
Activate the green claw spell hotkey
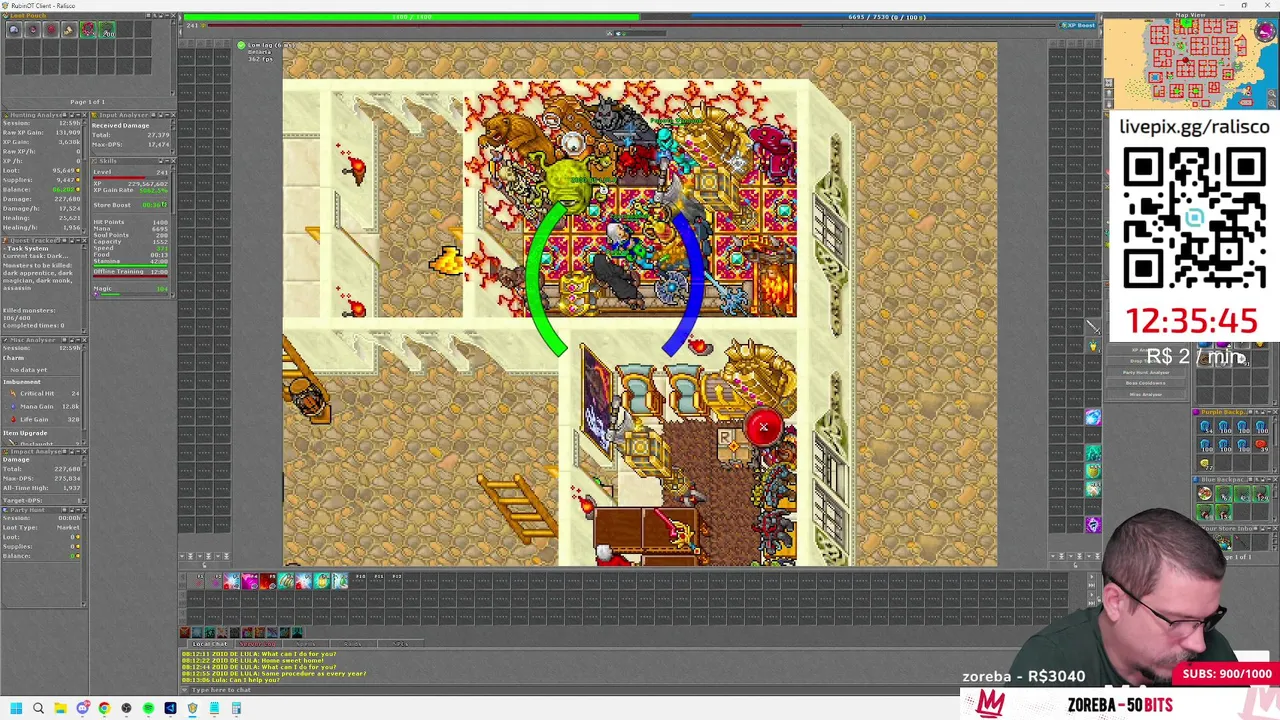[x=286, y=581]
